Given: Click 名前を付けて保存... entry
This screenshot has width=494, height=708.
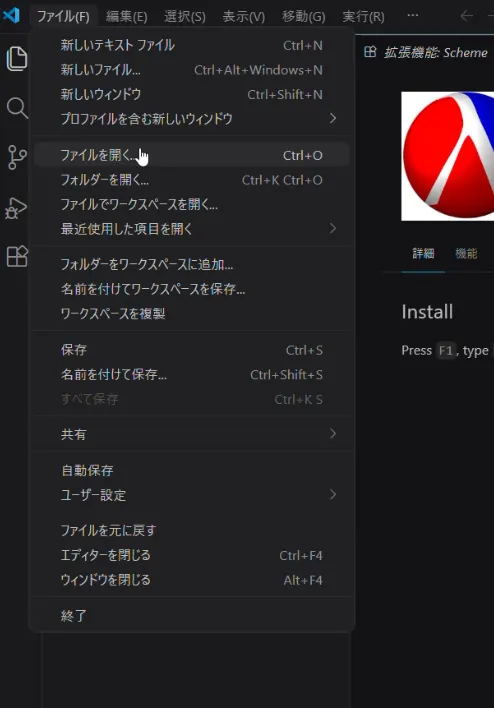Looking at the screenshot, I should point(191,374).
